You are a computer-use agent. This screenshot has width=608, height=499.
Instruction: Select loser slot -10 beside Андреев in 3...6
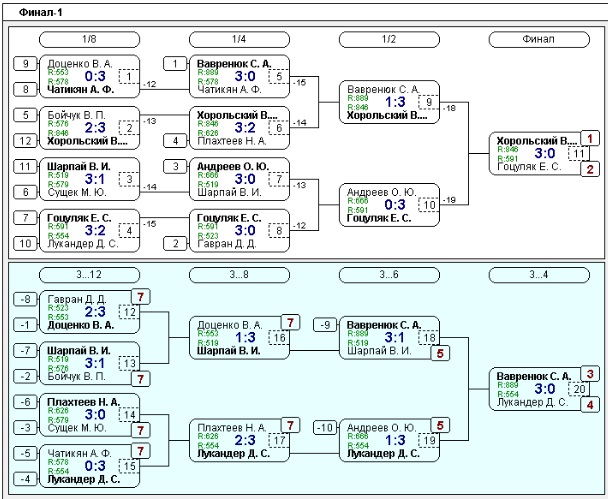[325, 428]
